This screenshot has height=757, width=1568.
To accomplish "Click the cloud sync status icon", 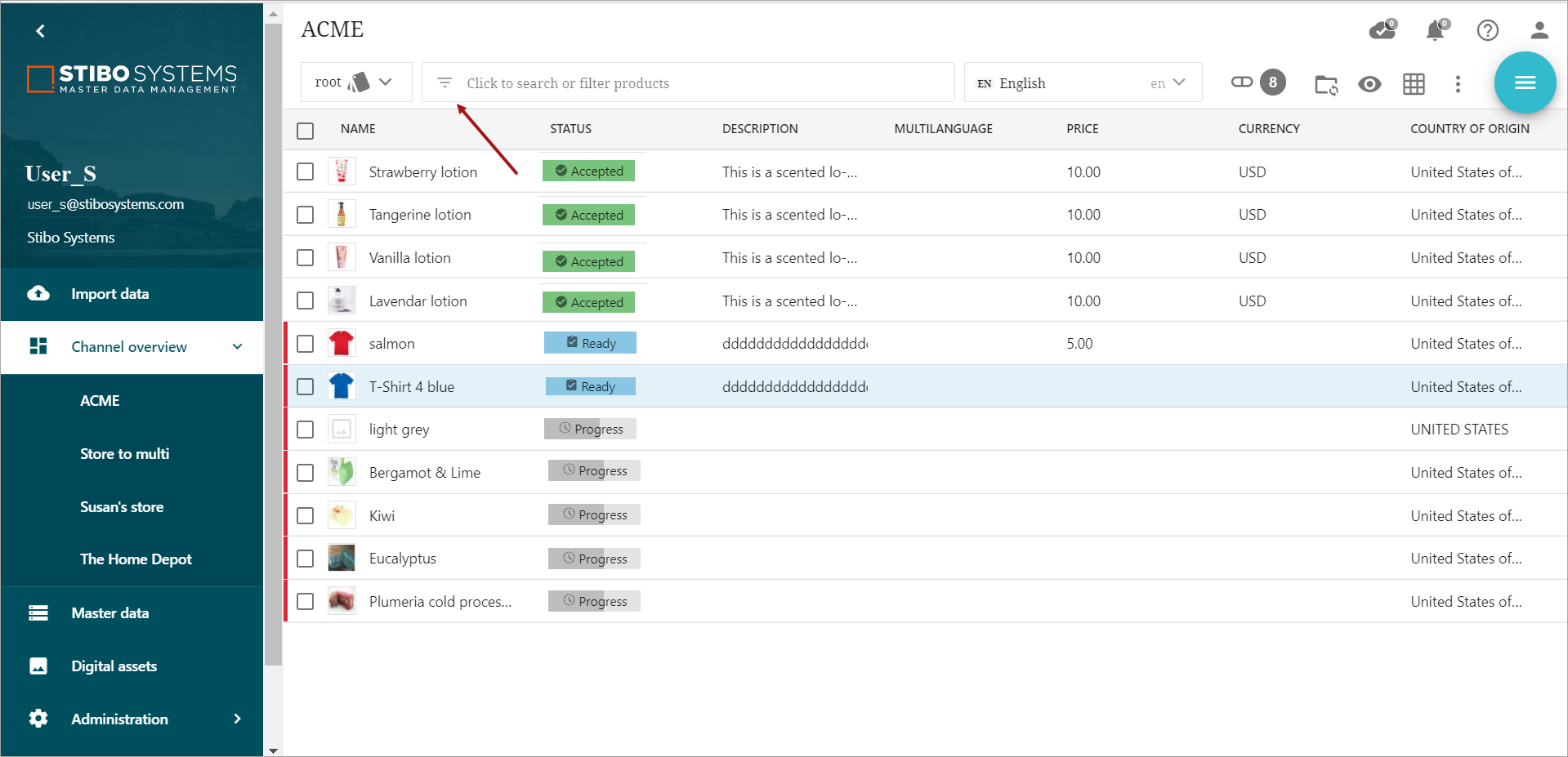I will pyautogui.click(x=1382, y=31).
